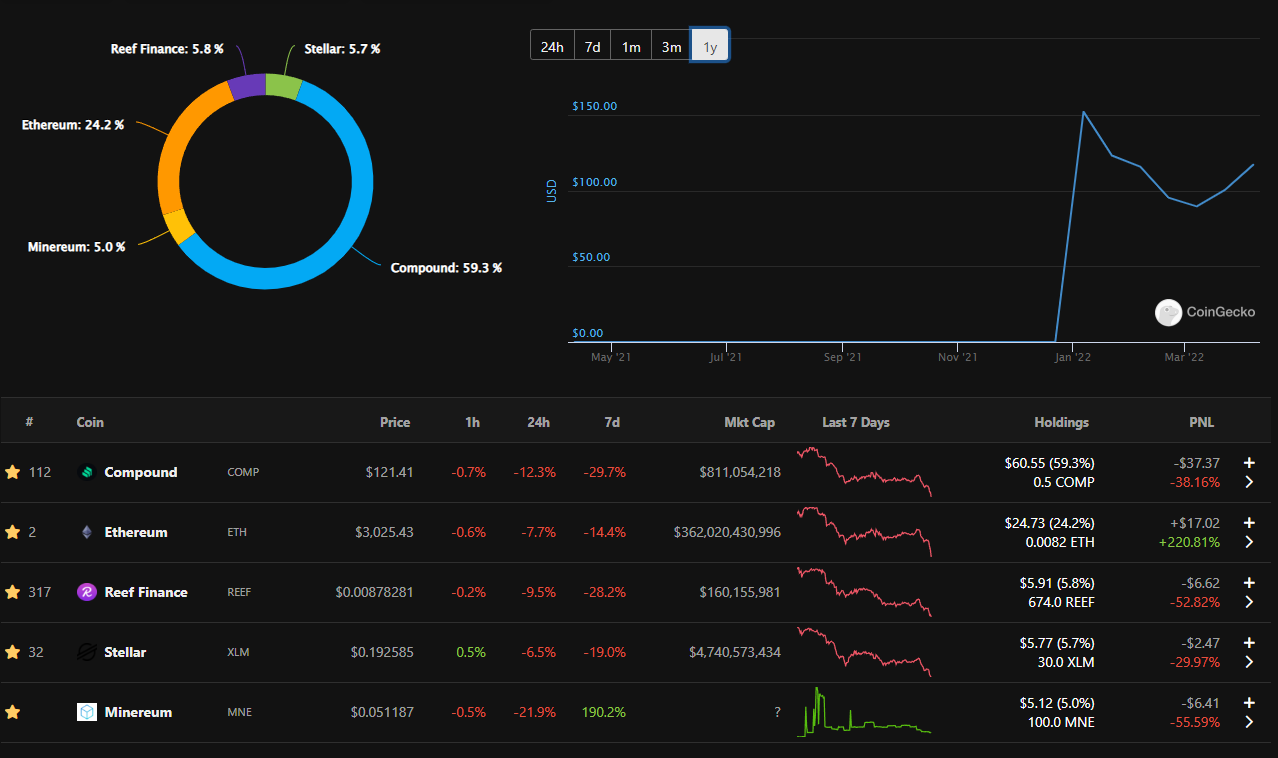Click the Minereum coin logo
Screen dimensions: 1278x758
point(86,712)
